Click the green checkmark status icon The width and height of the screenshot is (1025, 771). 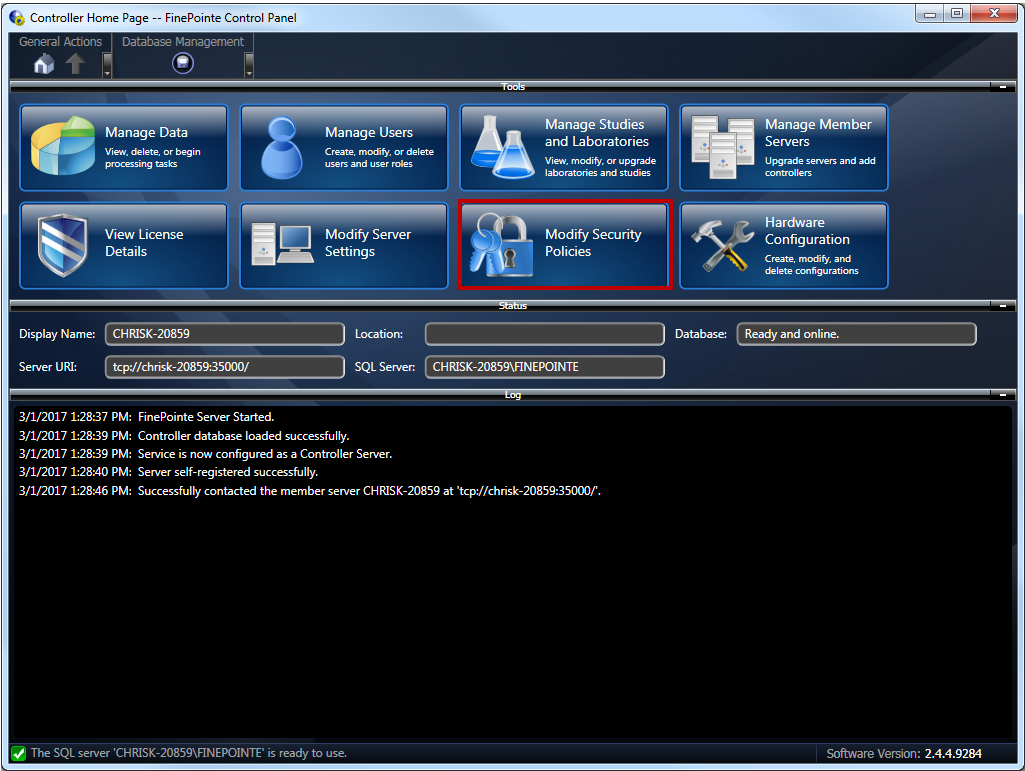tap(19, 753)
